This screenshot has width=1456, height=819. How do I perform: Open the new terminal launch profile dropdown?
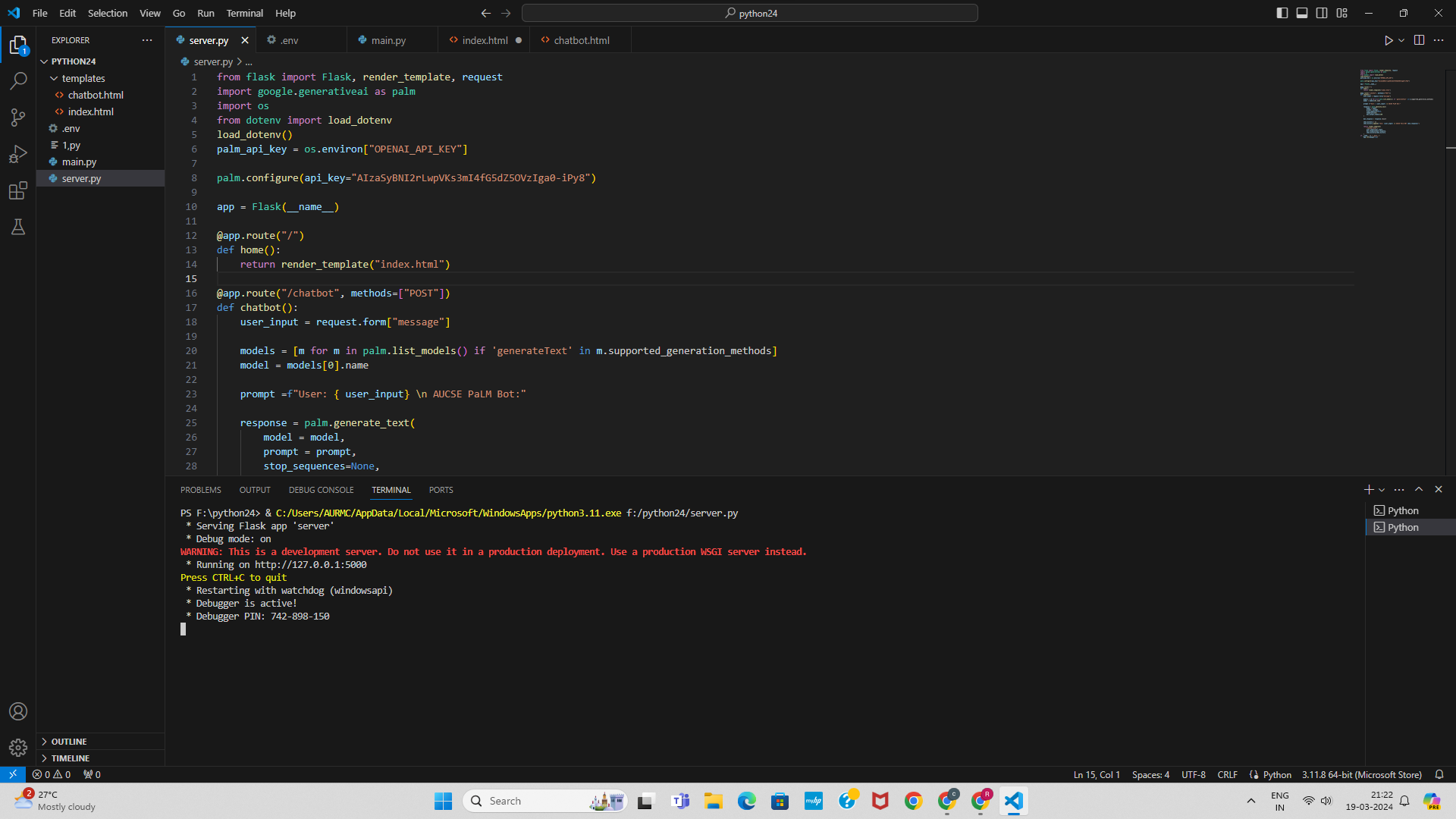1382,490
